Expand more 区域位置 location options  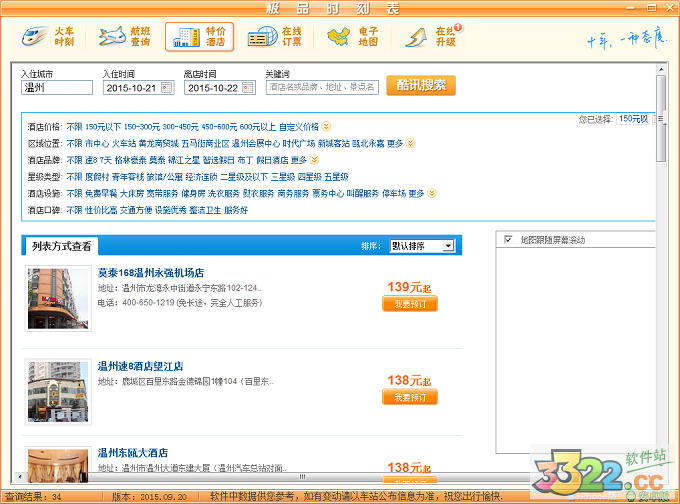(410, 143)
